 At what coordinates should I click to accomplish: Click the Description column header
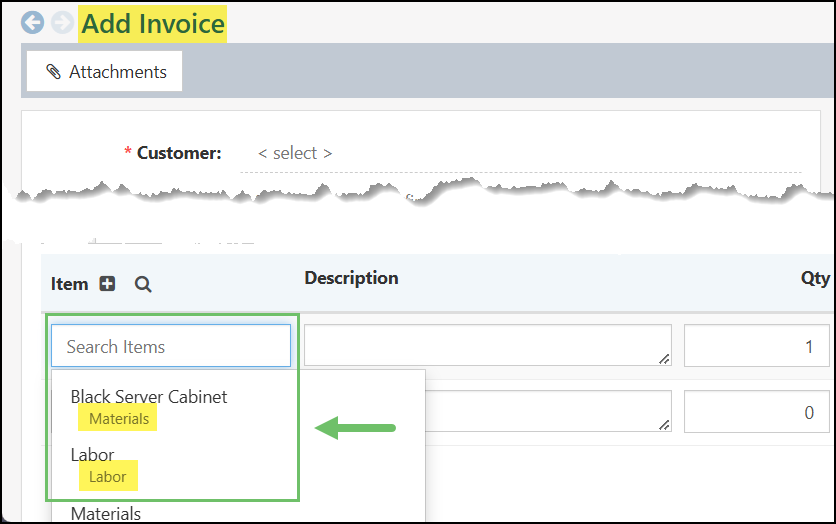pos(351,278)
